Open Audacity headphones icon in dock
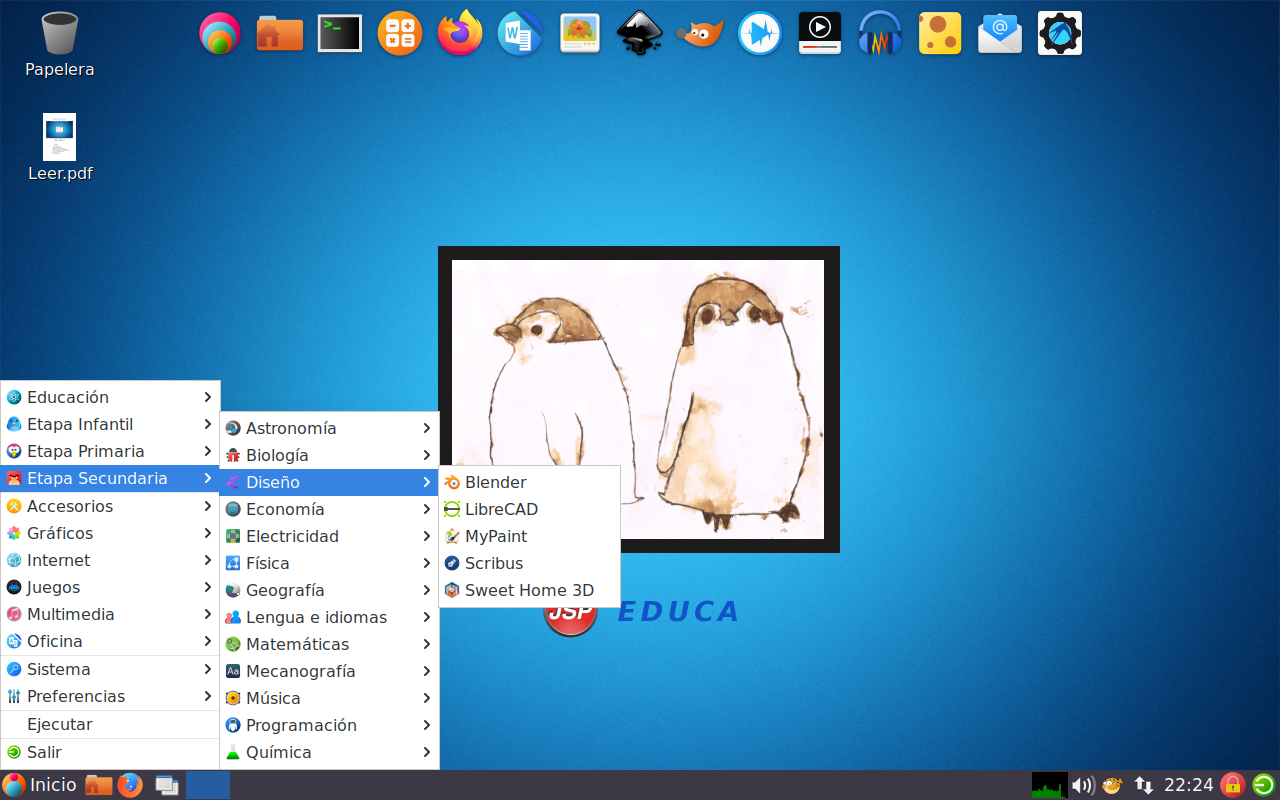 pyautogui.click(x=880, y=33)
